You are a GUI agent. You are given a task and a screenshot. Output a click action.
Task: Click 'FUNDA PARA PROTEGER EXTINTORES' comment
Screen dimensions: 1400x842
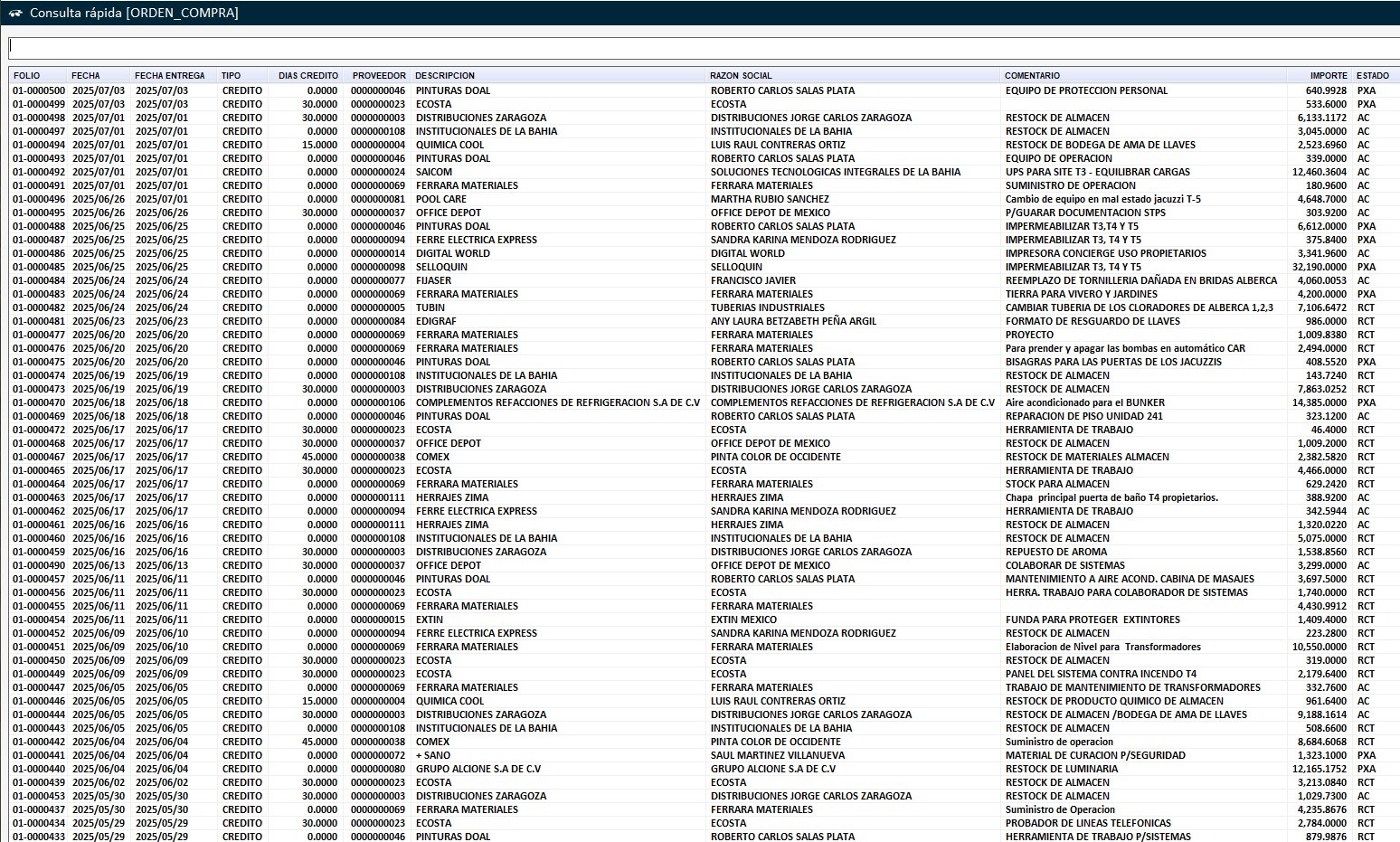tap(1093, 620)
